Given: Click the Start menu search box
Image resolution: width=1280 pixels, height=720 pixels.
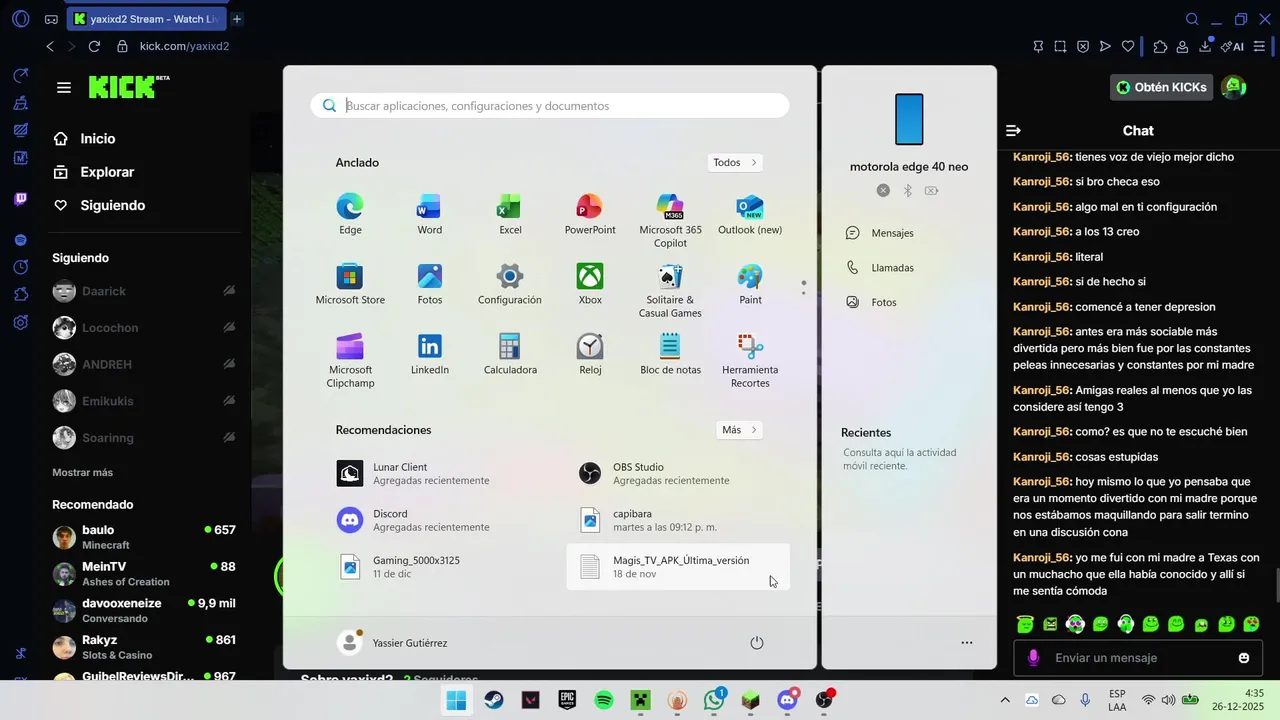Looking at the screenshot, I should 550,105.
